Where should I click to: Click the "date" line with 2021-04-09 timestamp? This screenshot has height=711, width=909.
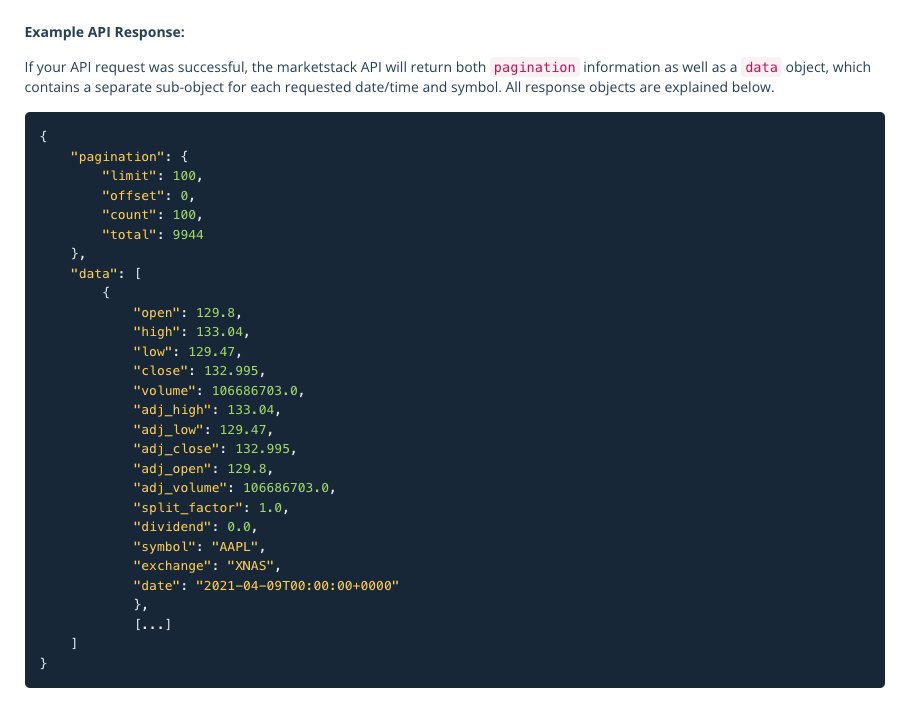266,586
